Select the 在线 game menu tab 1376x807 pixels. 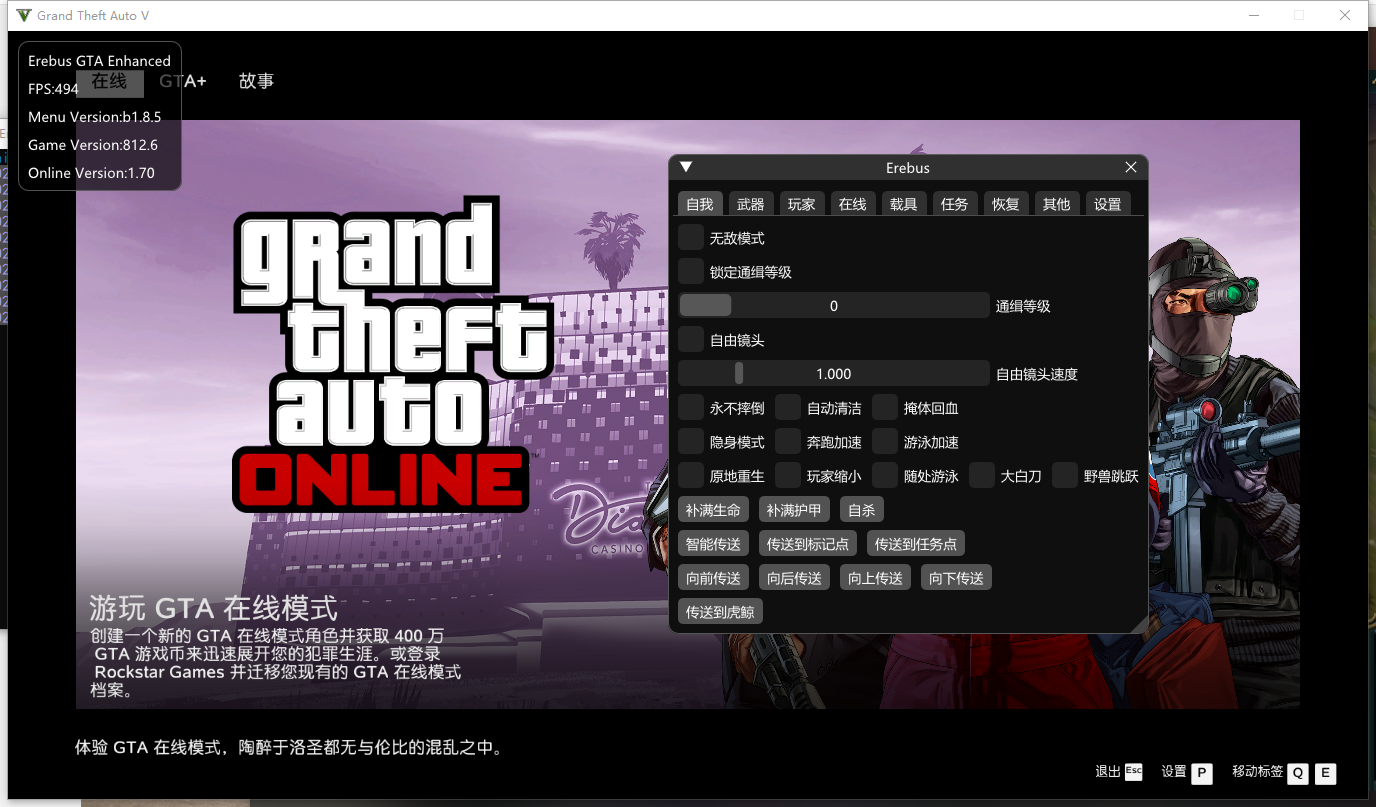[109, 81]
